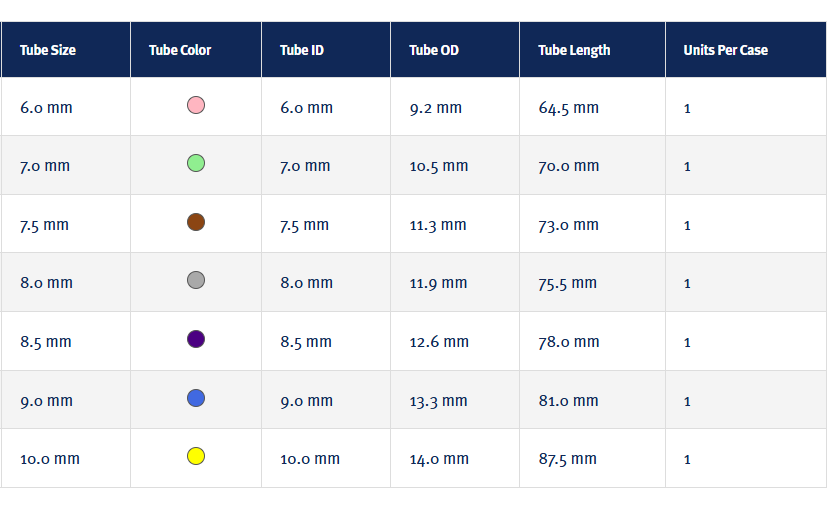829x514 pixels.
Task: Click the Tube OD column header
Action: (x=434, y=50)
